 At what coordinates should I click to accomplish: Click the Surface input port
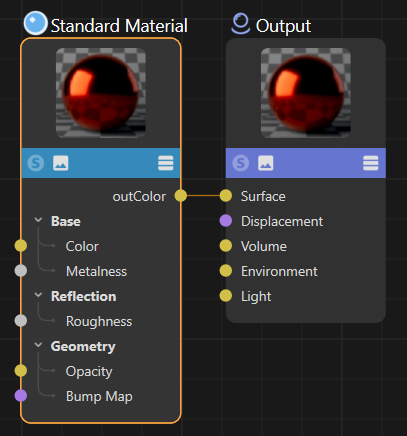point(226,196)
